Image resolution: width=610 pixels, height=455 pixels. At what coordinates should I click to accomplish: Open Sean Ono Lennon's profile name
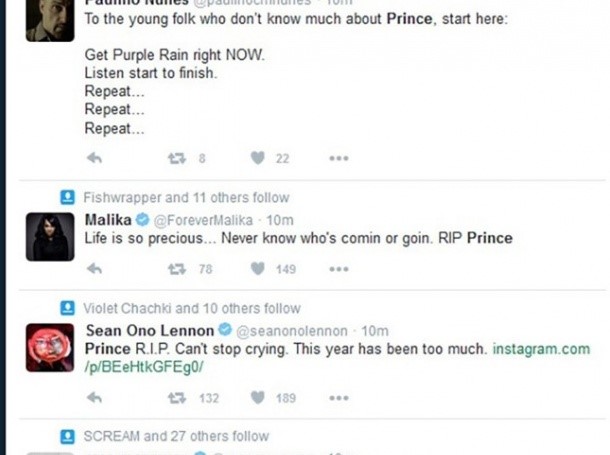(x=149, y=330)
